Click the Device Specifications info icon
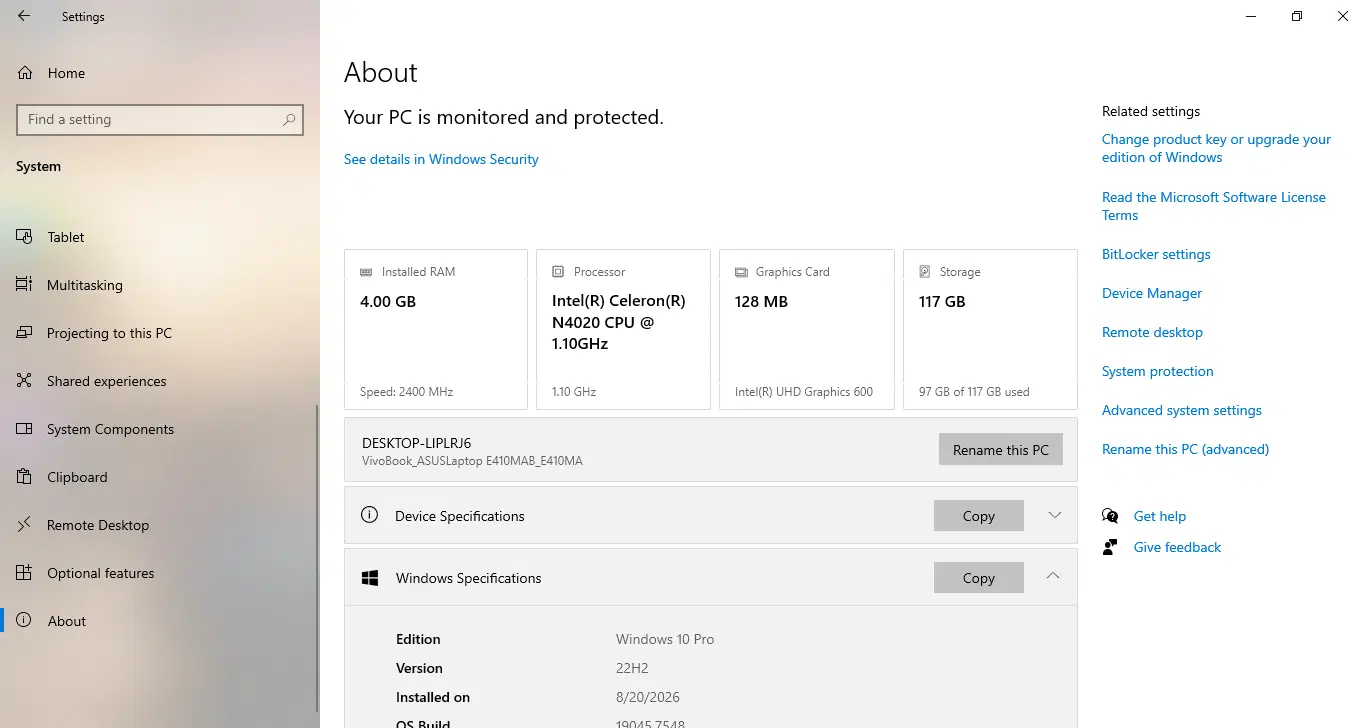1366x728 pixels. [x=369, y=515]
